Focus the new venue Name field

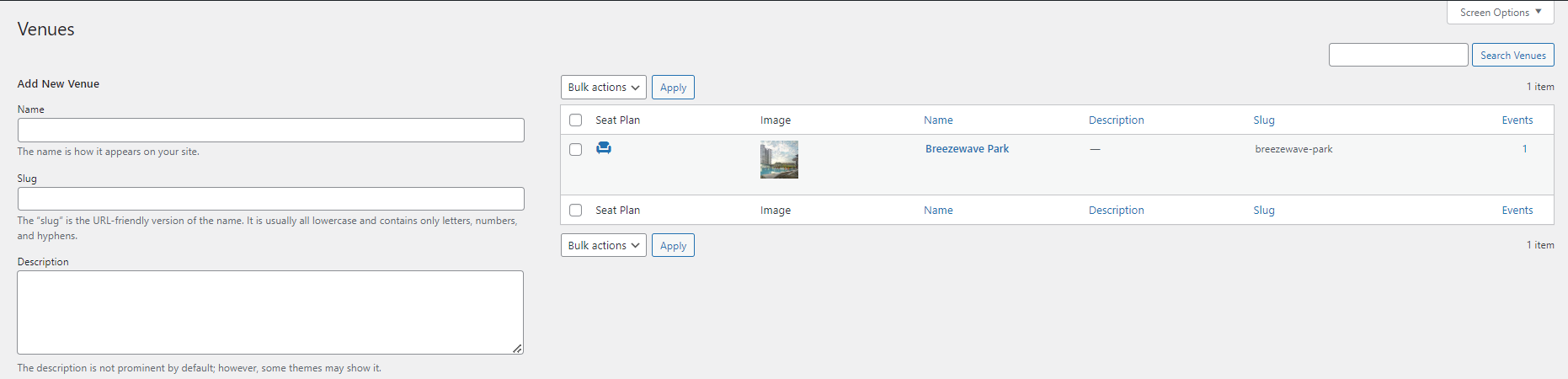point(270,131)
